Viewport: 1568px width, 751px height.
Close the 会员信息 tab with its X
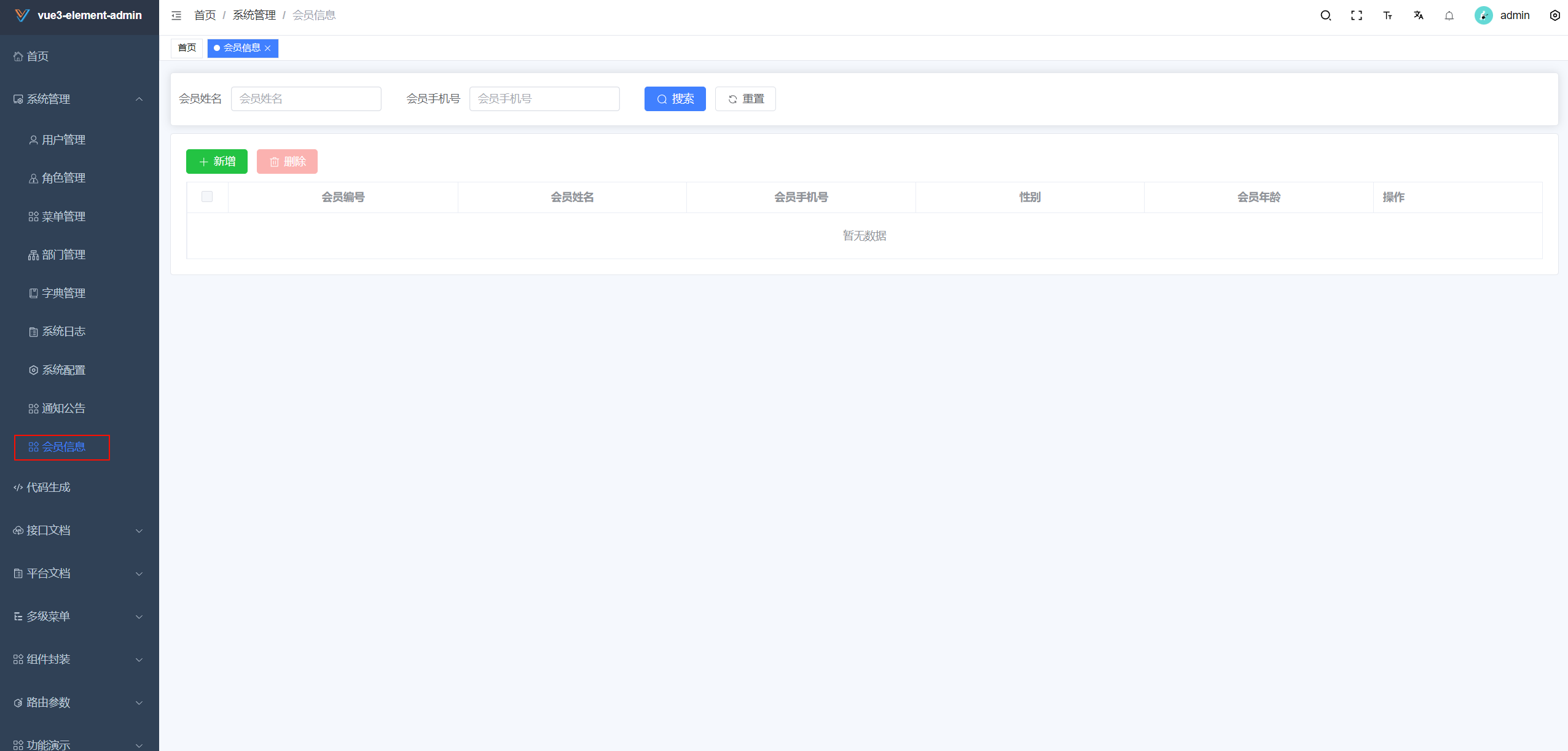pos(268,48)
